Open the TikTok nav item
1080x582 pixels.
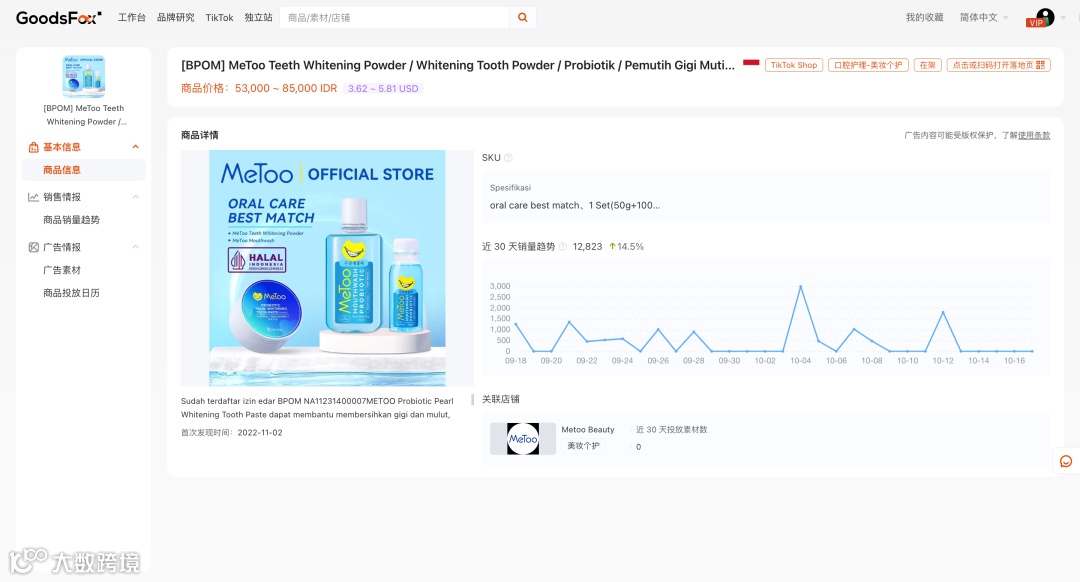click(x=219, y=17)
